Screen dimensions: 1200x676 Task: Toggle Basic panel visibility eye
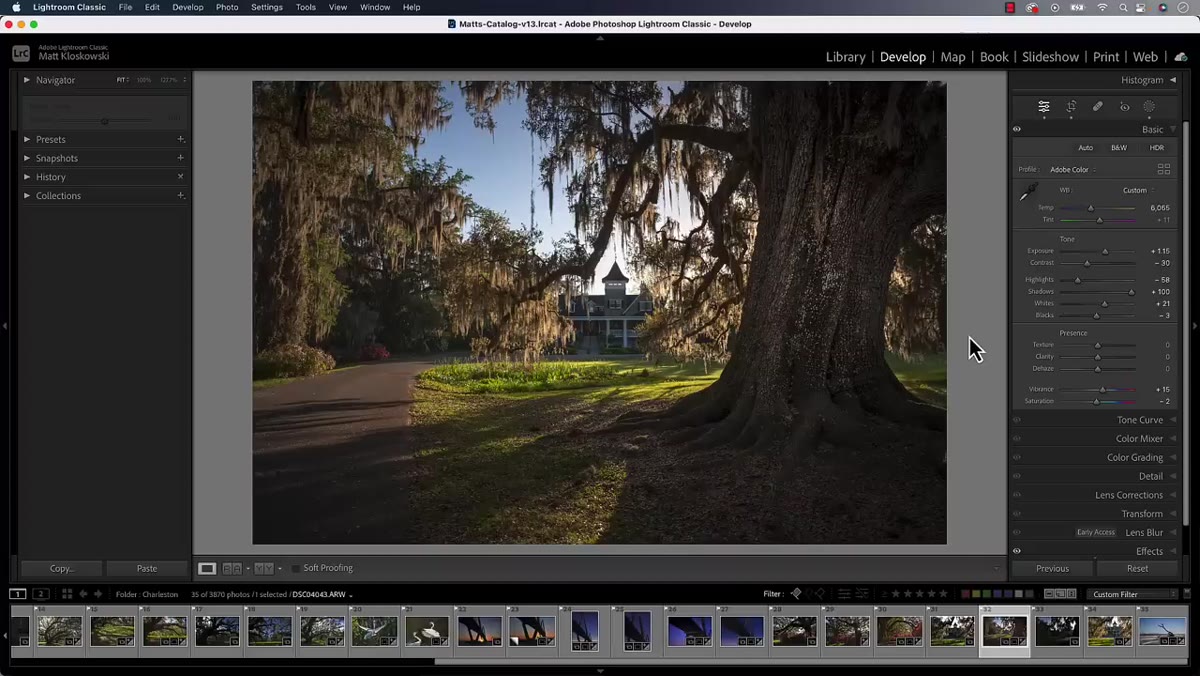coord(1017,129)
